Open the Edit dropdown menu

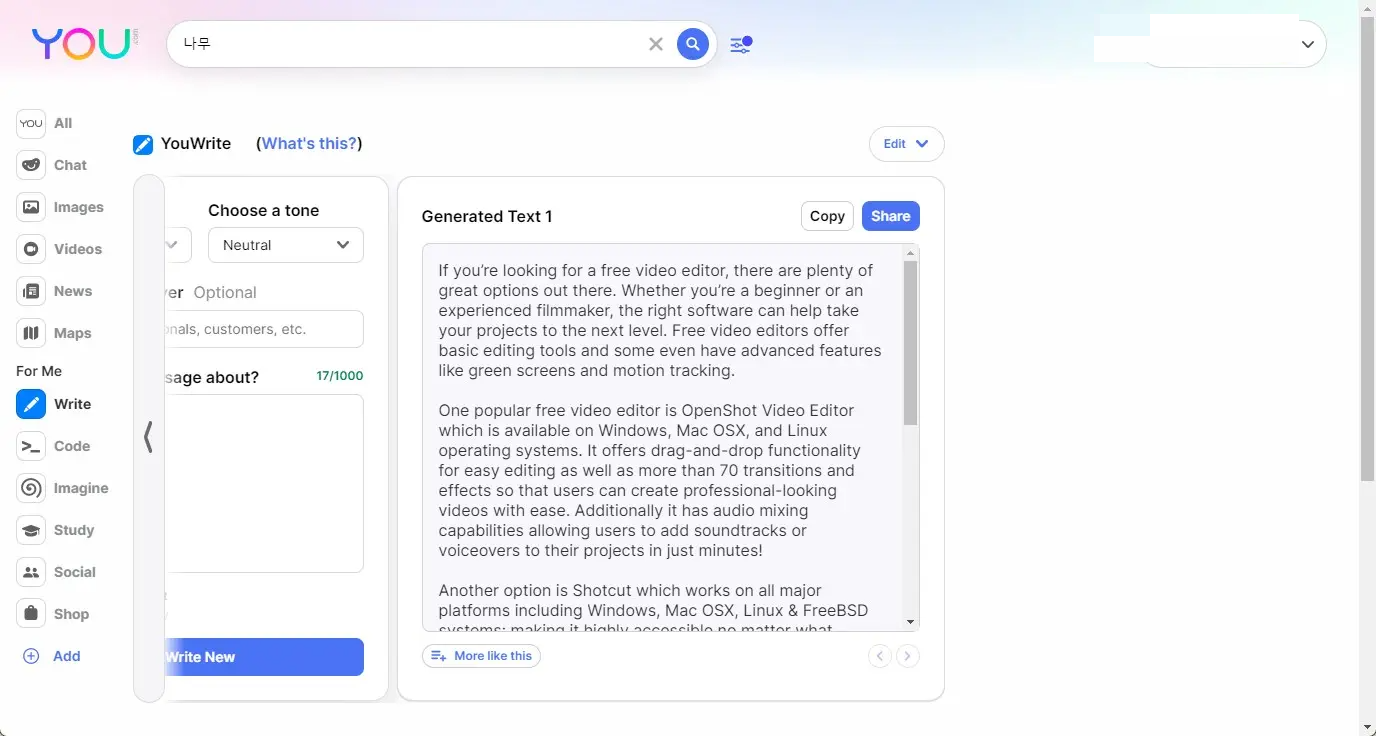coord(906,144)
